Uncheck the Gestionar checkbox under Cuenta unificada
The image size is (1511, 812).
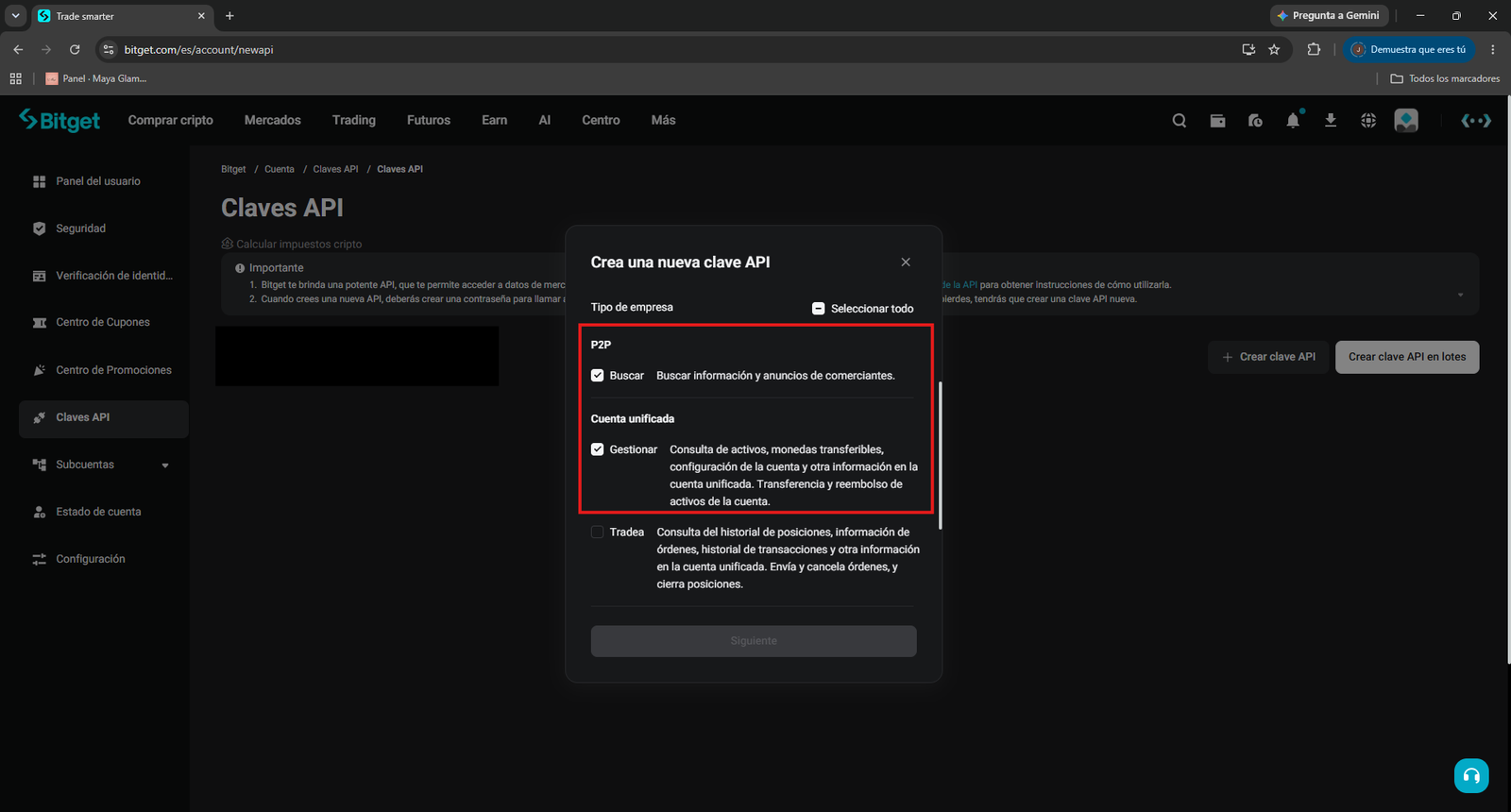597,449
